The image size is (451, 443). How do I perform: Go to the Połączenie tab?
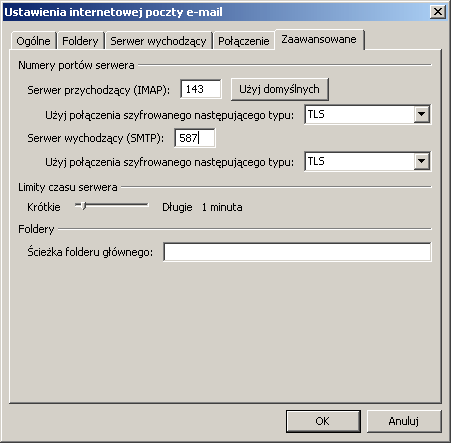(x=244, y=41)
